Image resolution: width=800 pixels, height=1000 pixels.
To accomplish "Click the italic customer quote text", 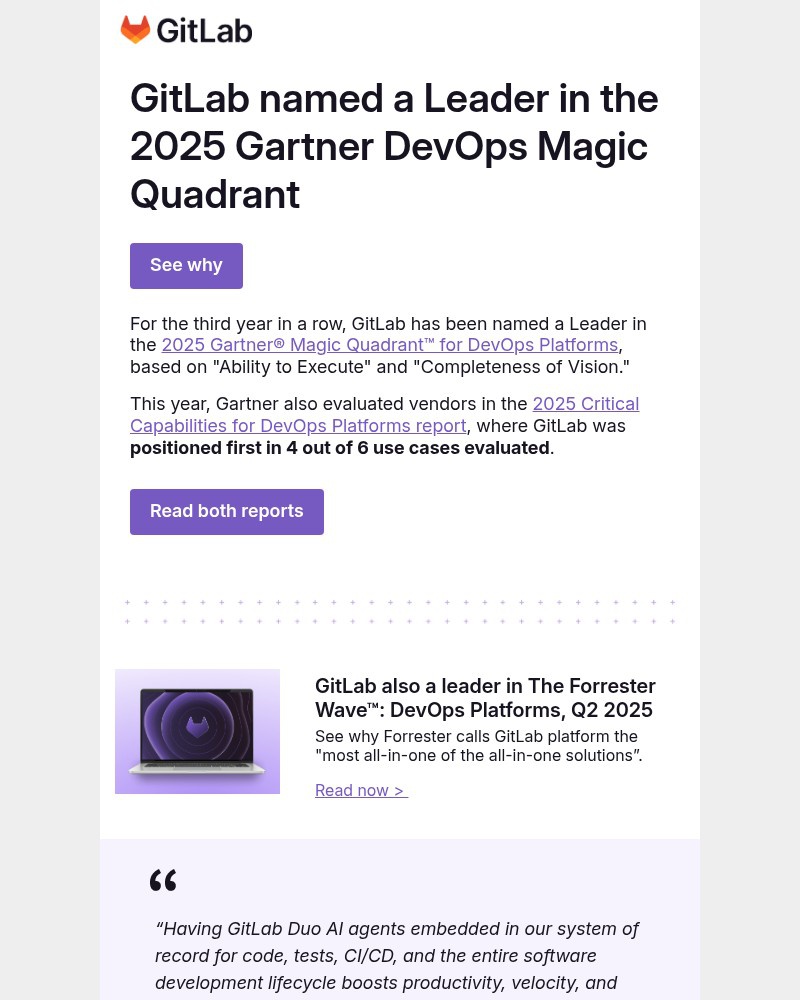I will pos(397,955).
